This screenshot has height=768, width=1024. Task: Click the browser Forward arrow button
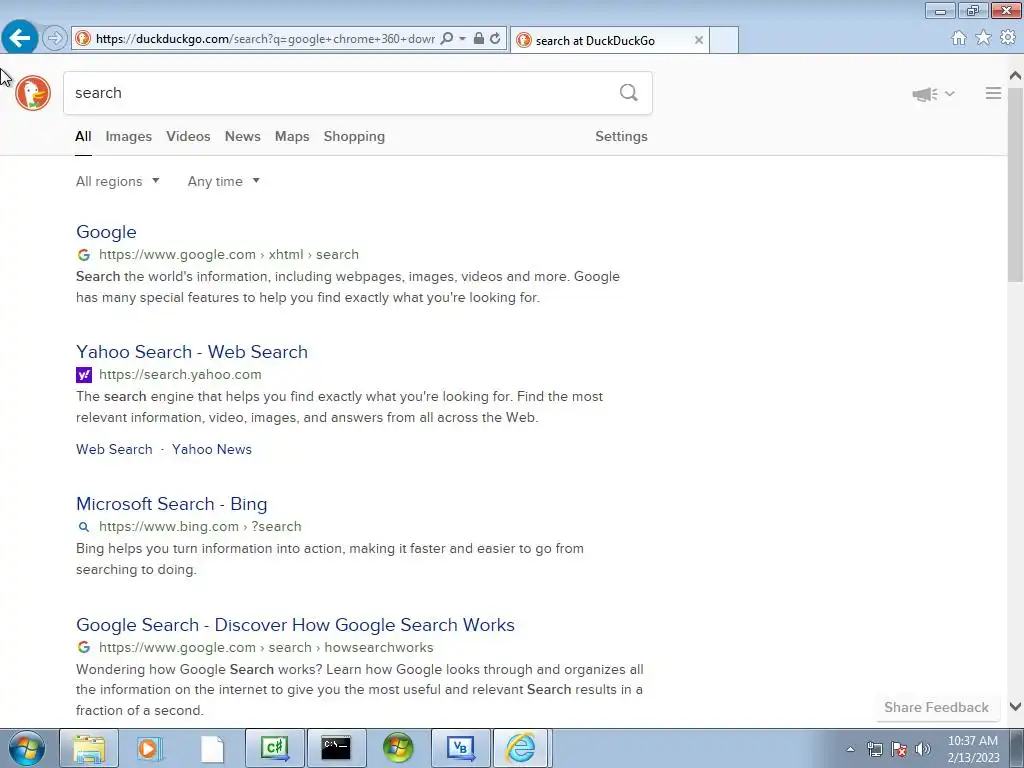(x=55, y=39)
